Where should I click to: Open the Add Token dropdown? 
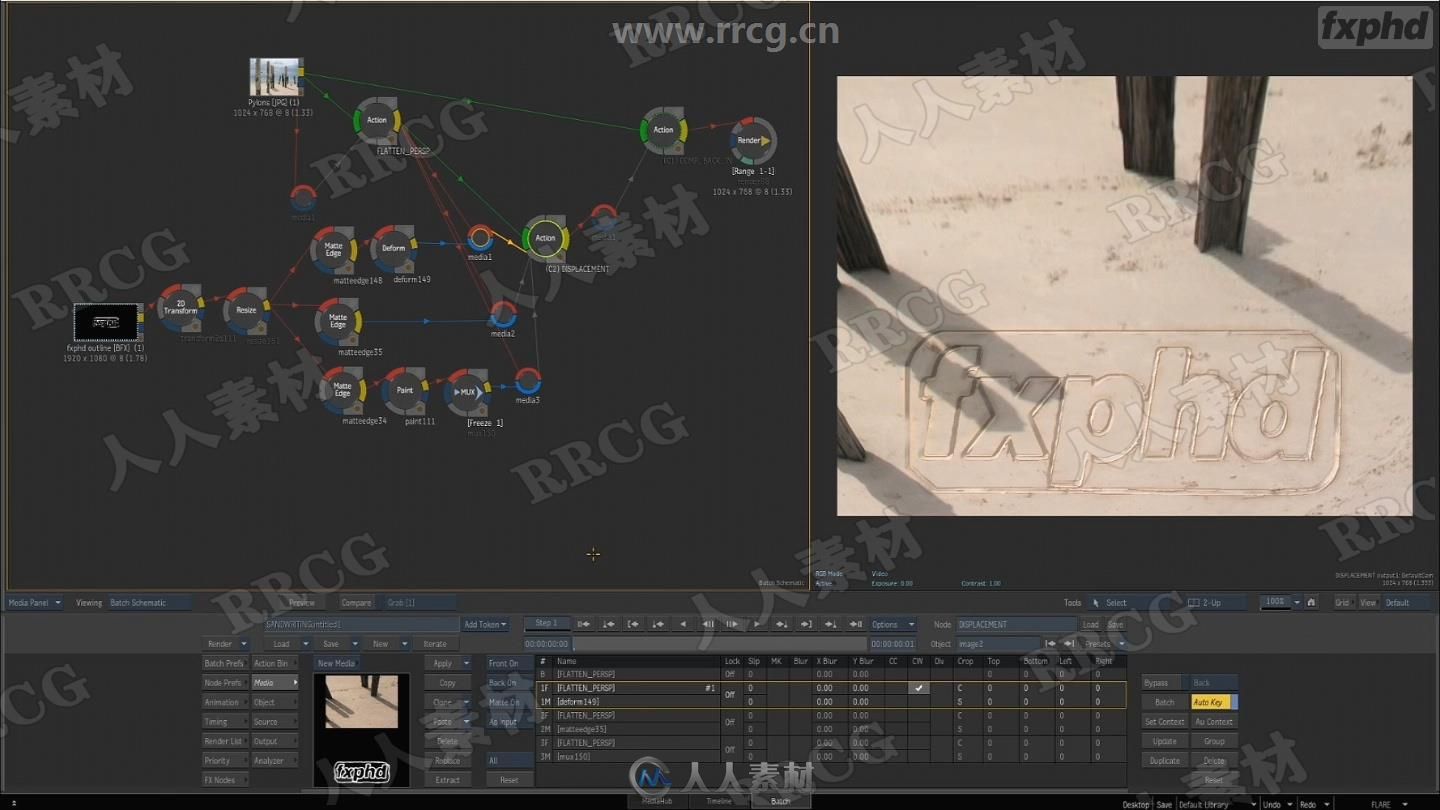pyautogui.click(x=486, y=624)
